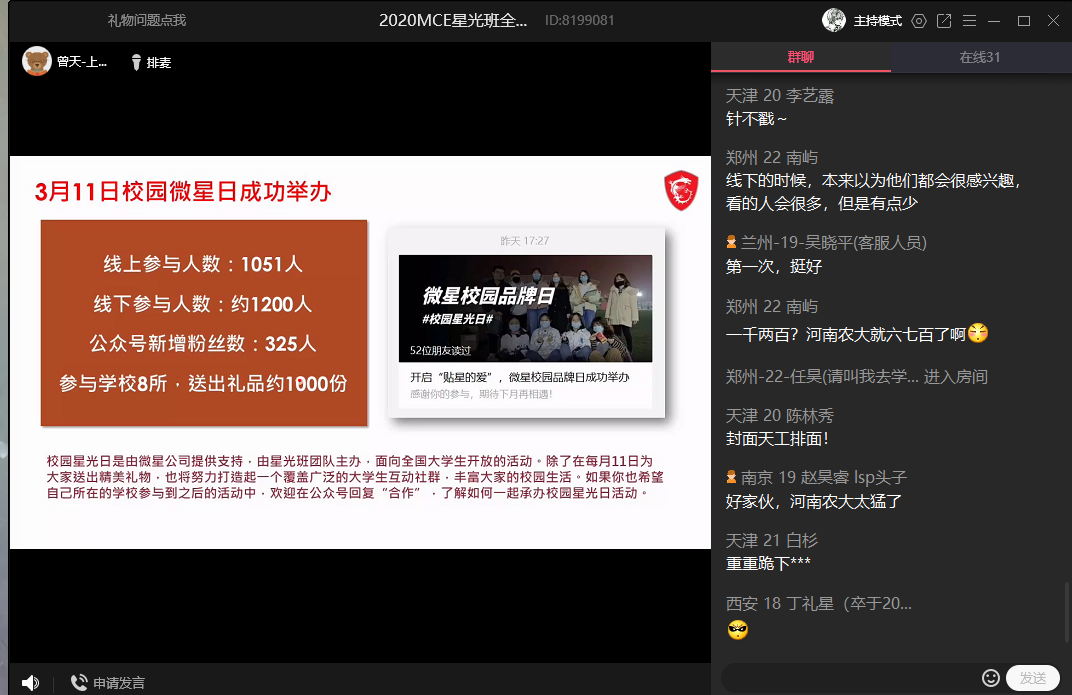
Task: Click the room title 2020MCE星光班全...
Action: coord(453,21)
